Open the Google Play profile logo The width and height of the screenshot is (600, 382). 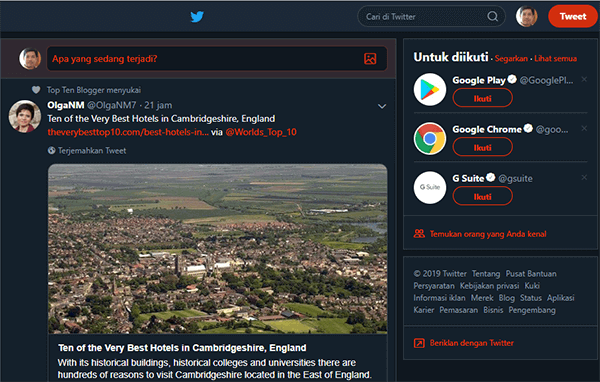coord(430,89)
